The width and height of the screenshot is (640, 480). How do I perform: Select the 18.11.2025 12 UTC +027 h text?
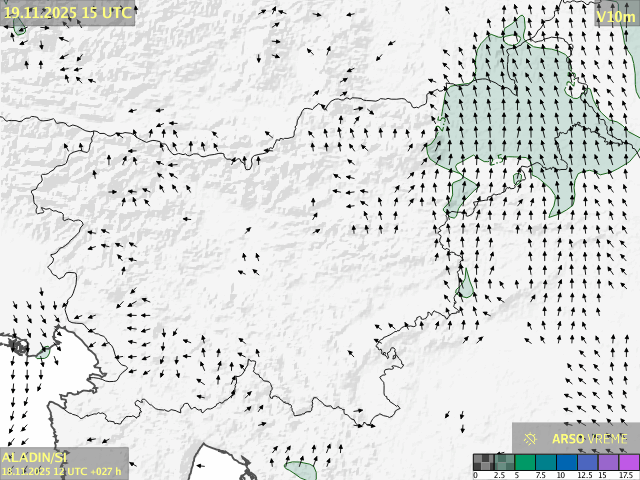point(62,471)
